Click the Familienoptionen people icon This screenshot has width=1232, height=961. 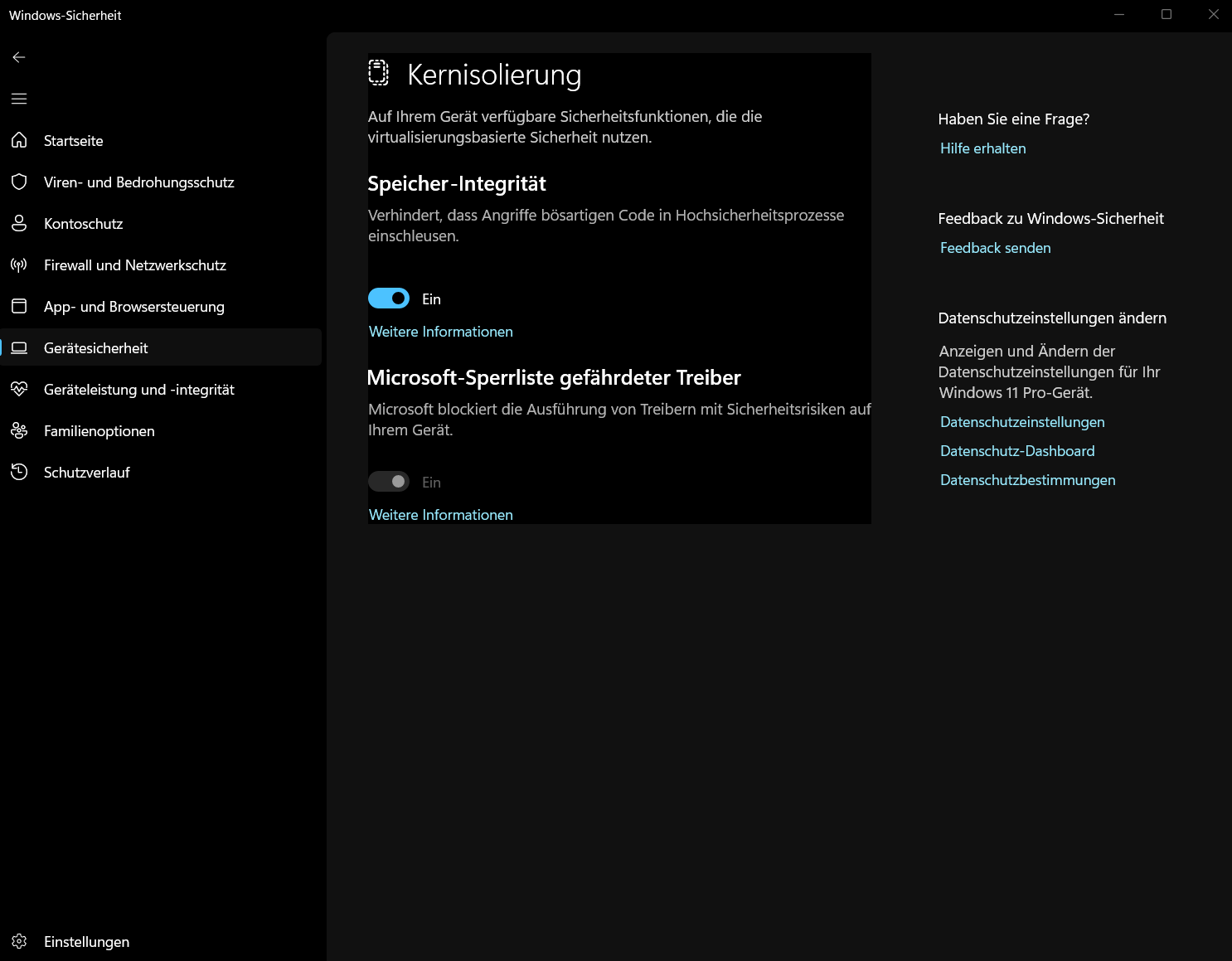19,430
